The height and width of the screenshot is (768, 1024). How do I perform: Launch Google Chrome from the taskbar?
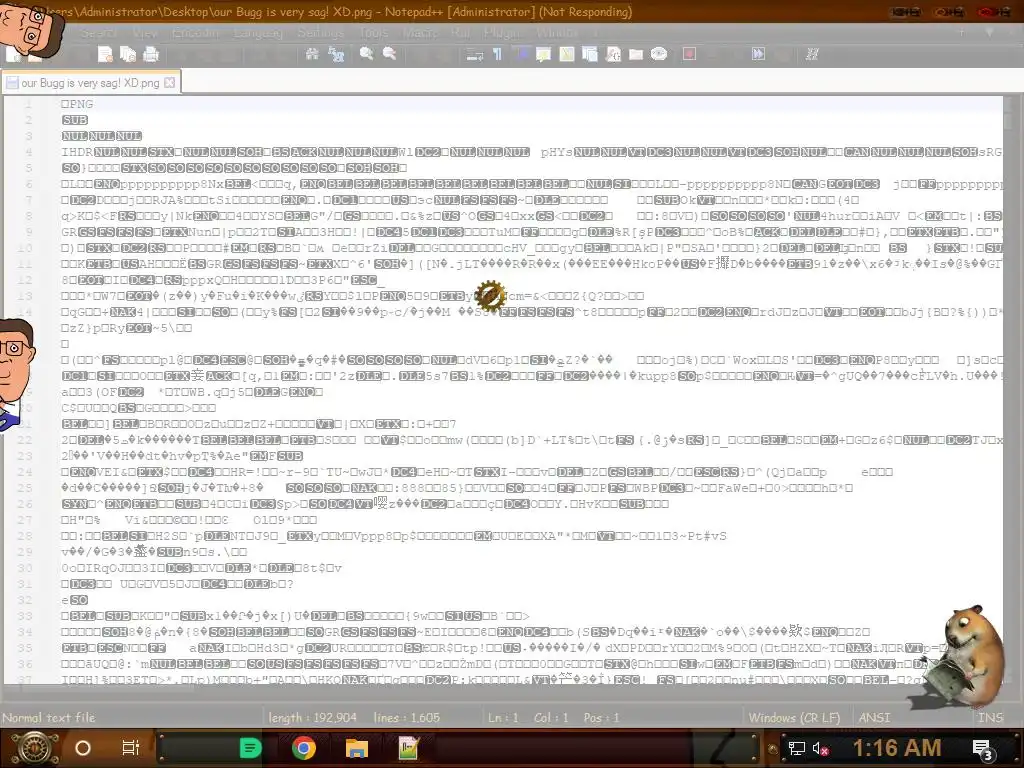(x=304, y=748)
